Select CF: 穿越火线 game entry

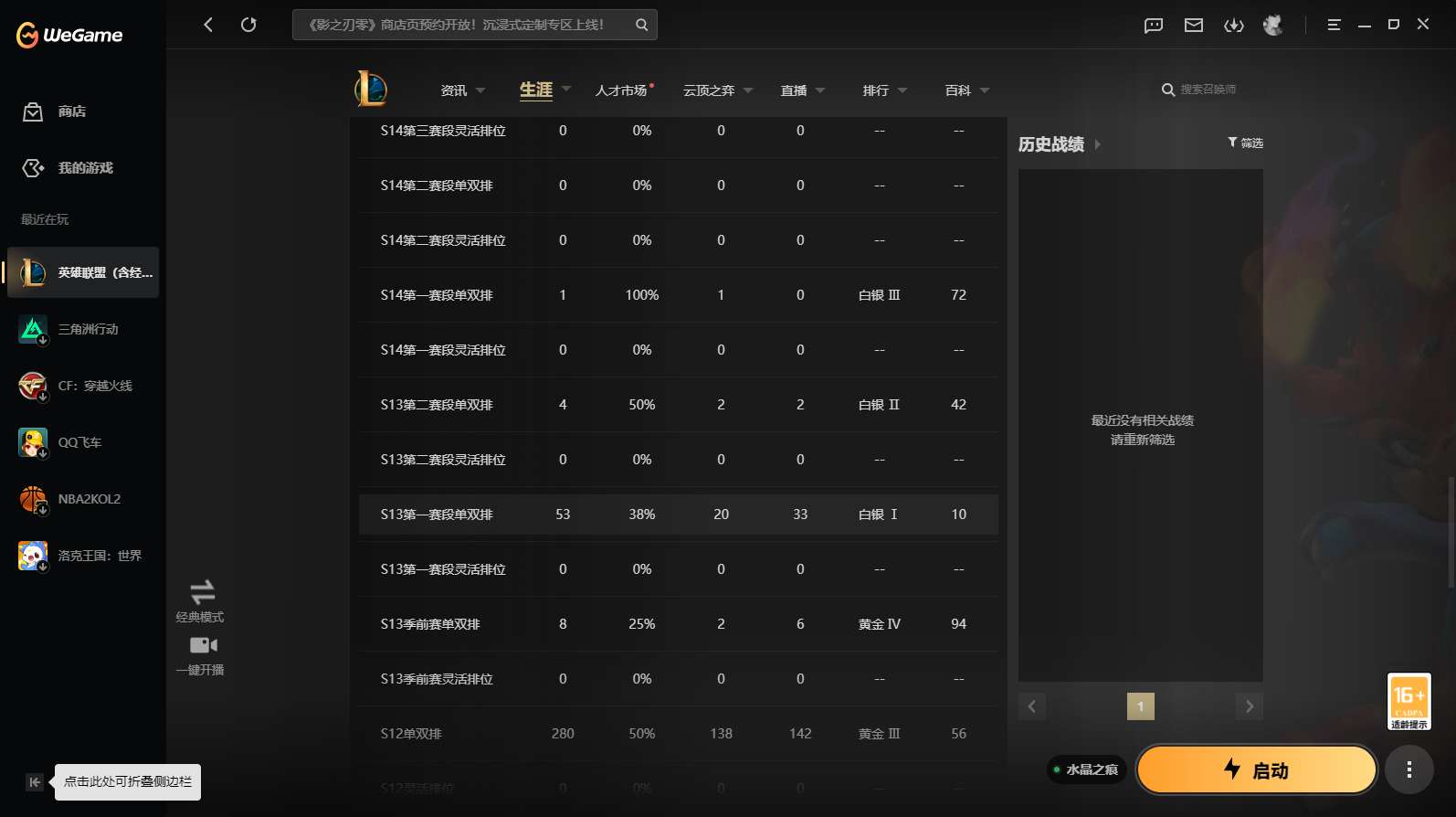pos(83,386)
